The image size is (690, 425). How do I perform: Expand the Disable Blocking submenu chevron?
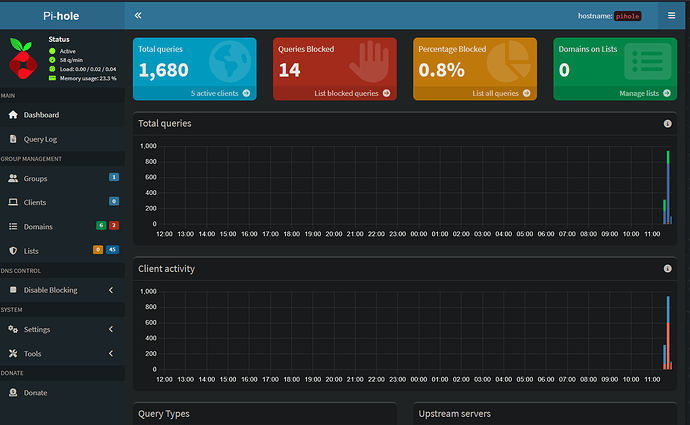pos(111,290)
